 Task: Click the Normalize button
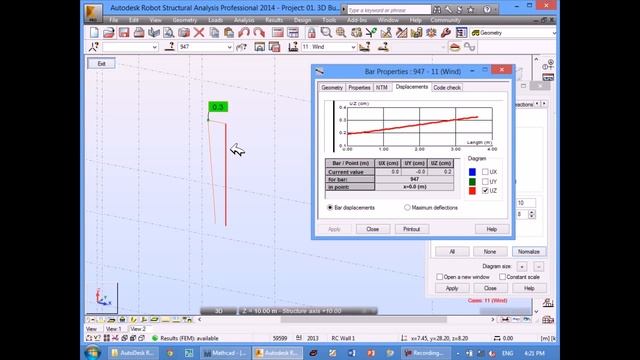point(529,251)
